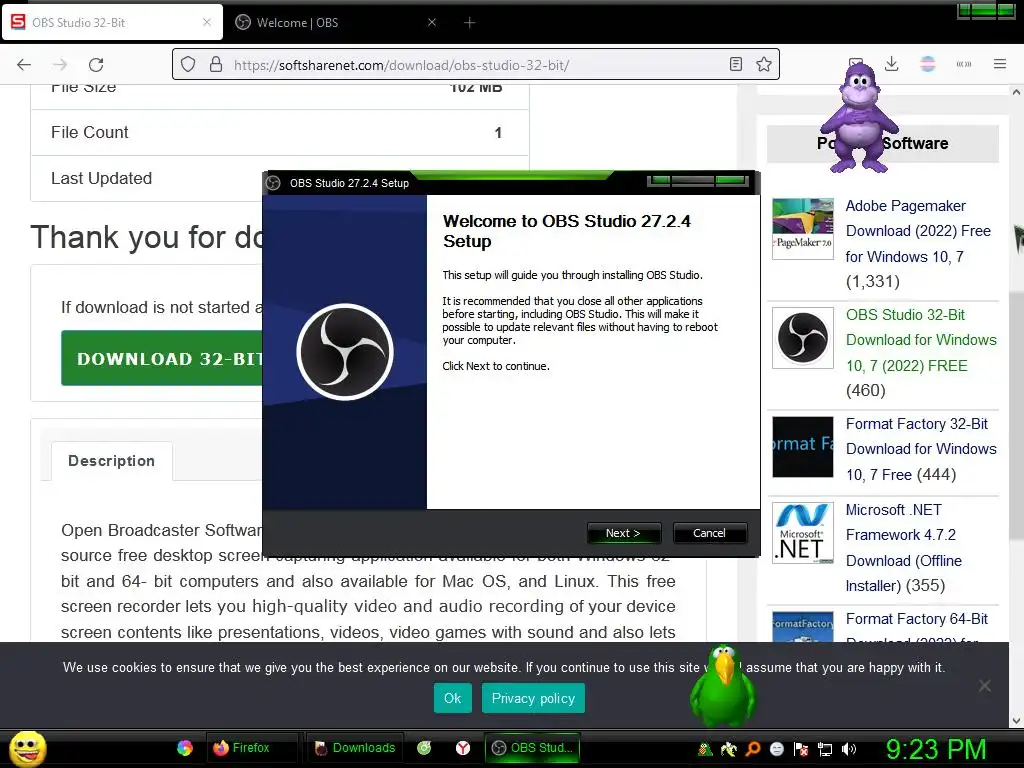Click the Format Factory 64-Bit thumbnail
Screen dimensions: 1024x768
pyautogui.click(x=803, y=627)
